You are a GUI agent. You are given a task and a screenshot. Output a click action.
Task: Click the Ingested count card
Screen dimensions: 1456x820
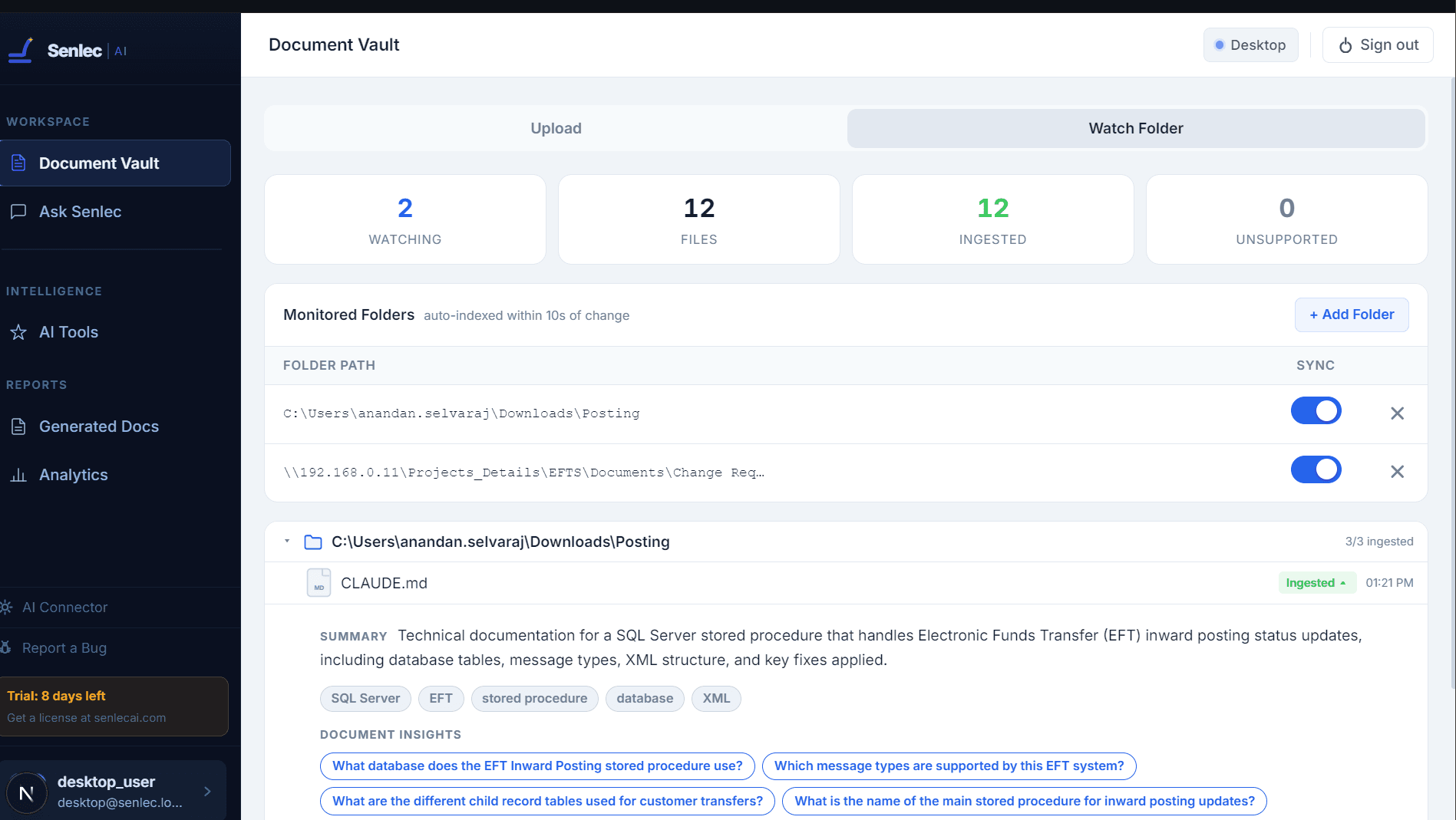click(993, 219)
